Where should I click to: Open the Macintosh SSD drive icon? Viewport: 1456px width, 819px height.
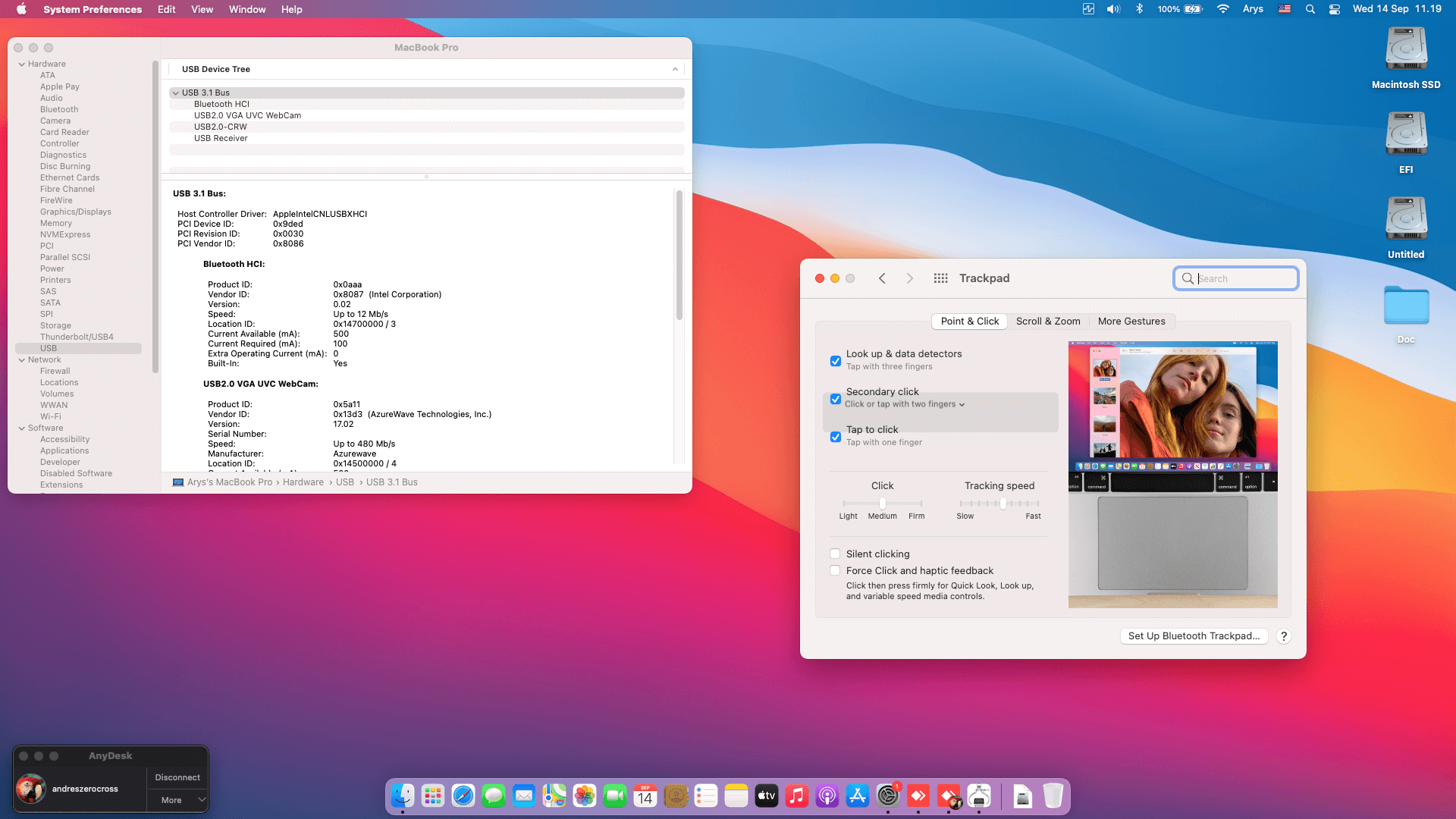[1405, 50]
